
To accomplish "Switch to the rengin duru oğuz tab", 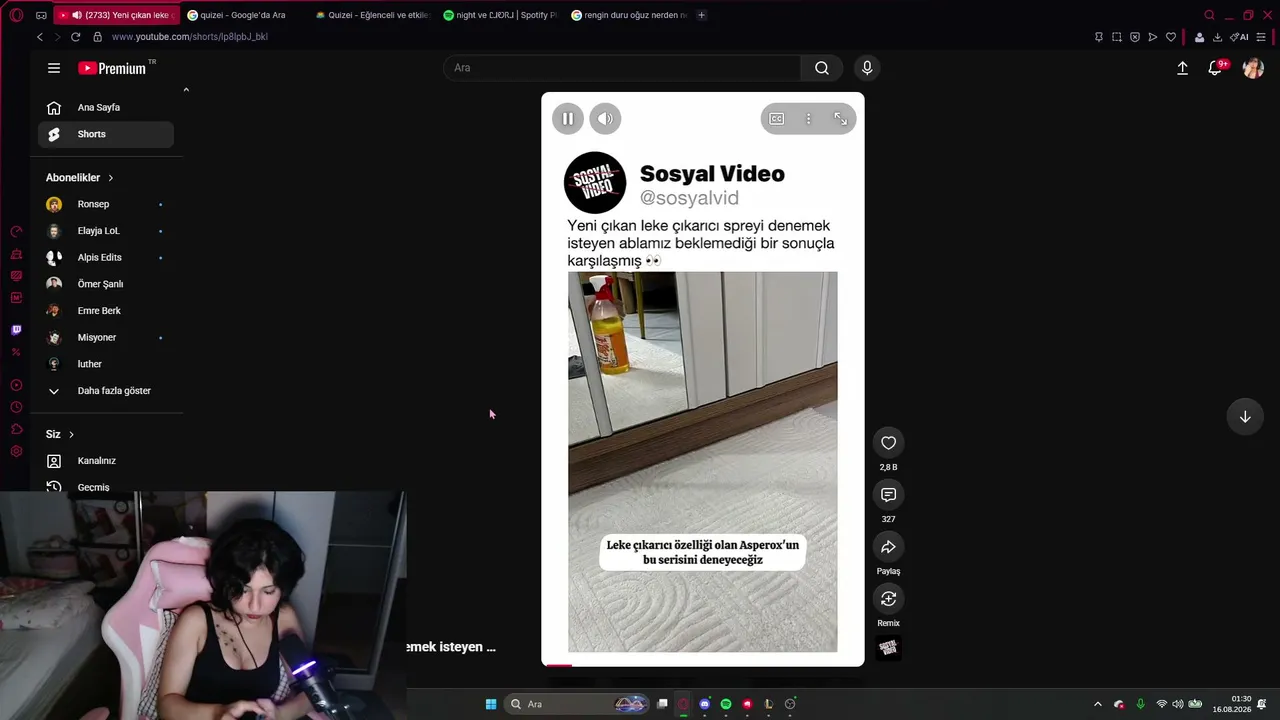I will [x=628, y=15].
